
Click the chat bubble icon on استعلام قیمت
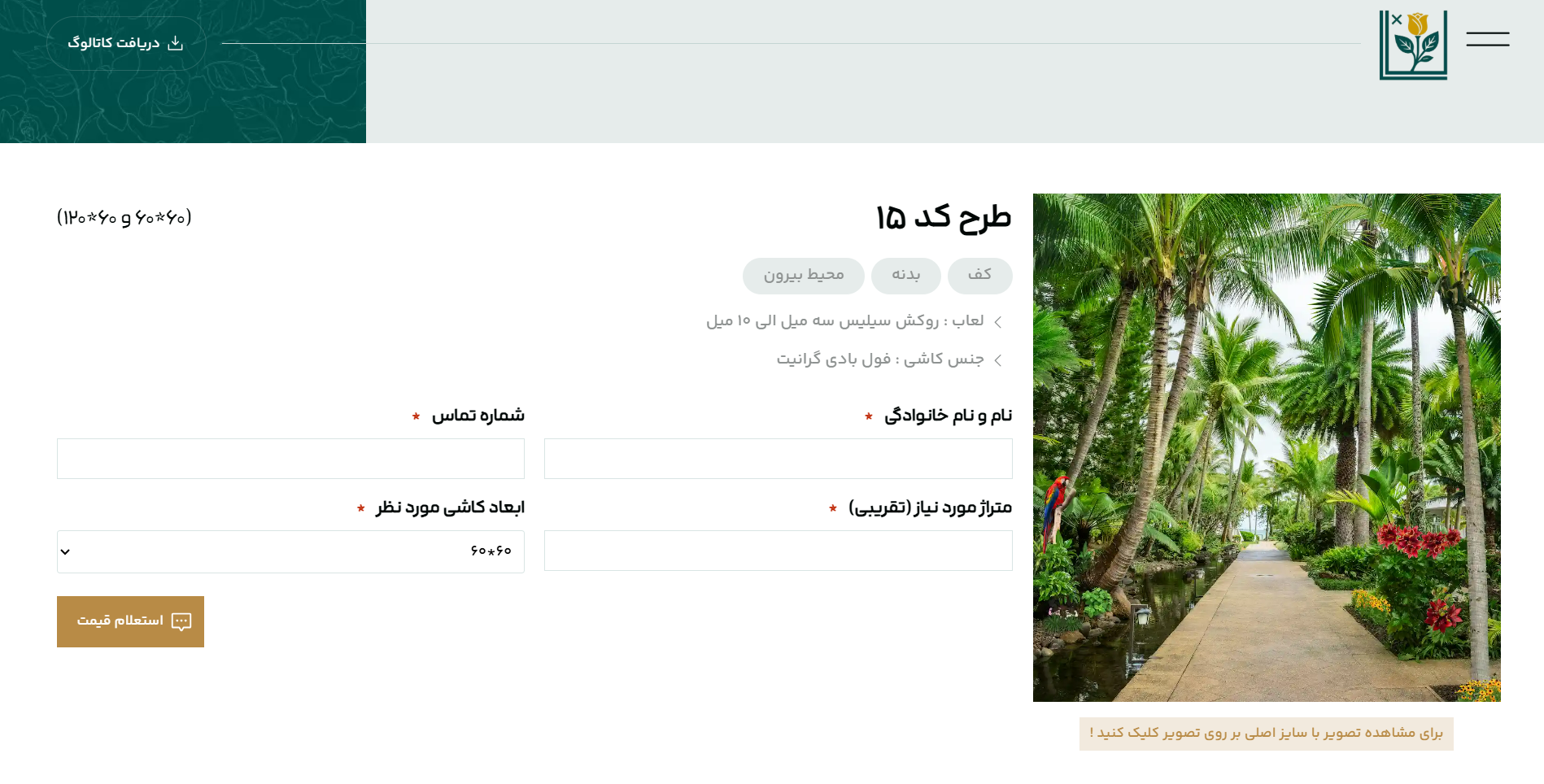[181, 621]
